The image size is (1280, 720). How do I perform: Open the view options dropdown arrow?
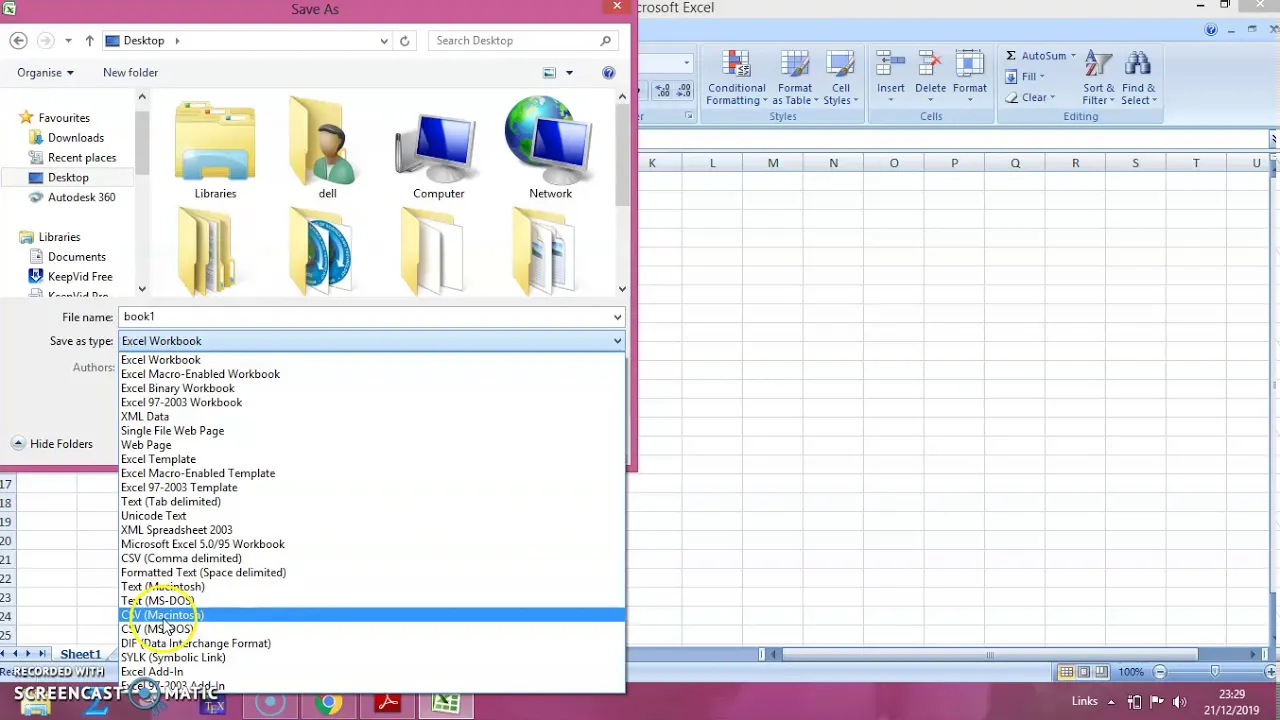569,73
